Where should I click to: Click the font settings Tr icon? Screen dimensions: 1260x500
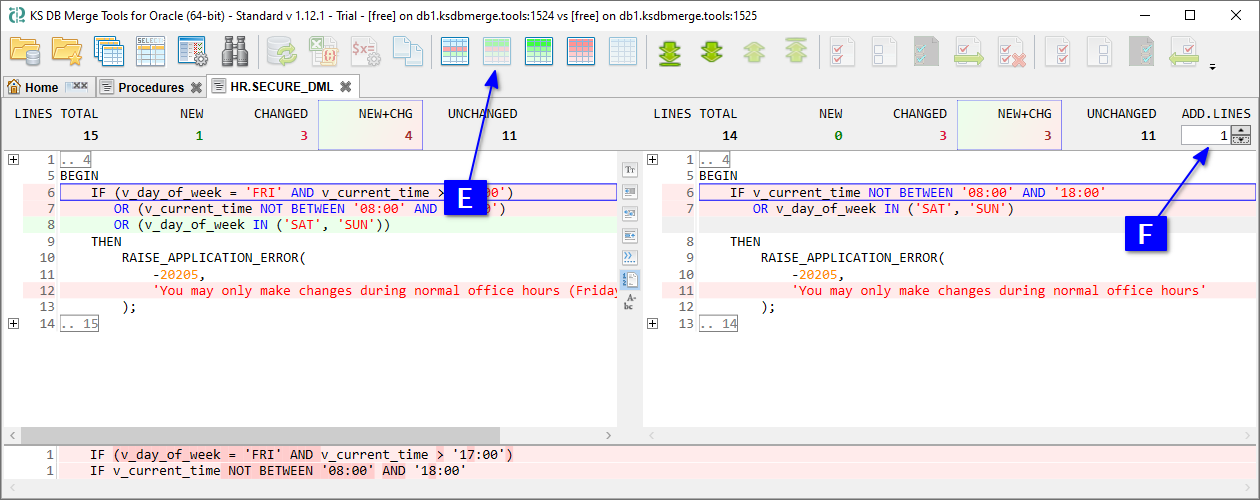click(630, 170)
